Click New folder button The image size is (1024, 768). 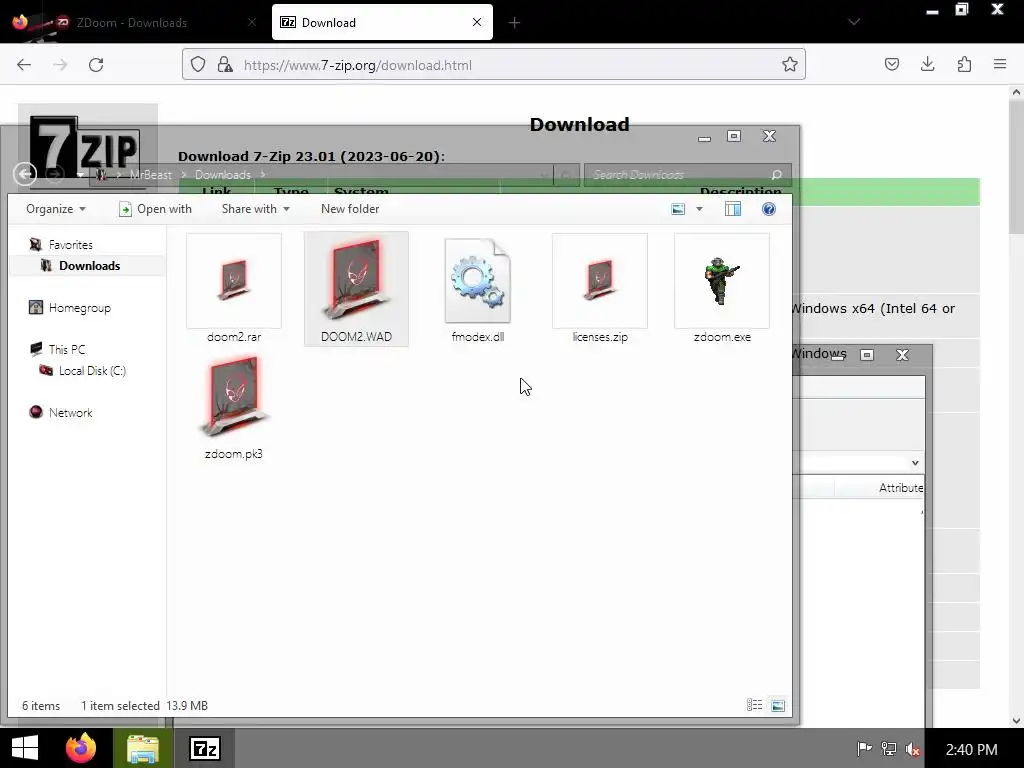[x=350, y=209]
